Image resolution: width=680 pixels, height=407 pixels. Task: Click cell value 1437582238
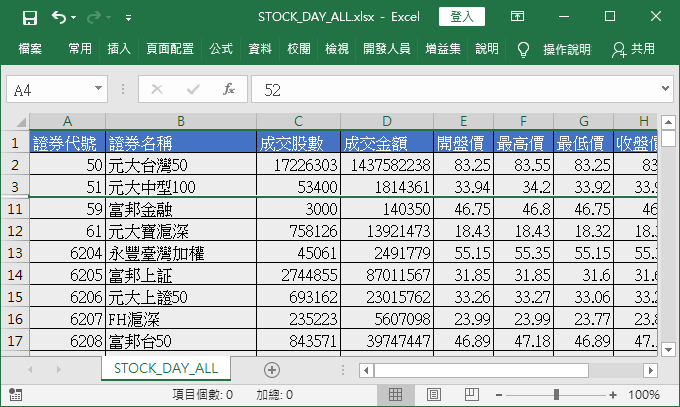[x=387, y=165]
